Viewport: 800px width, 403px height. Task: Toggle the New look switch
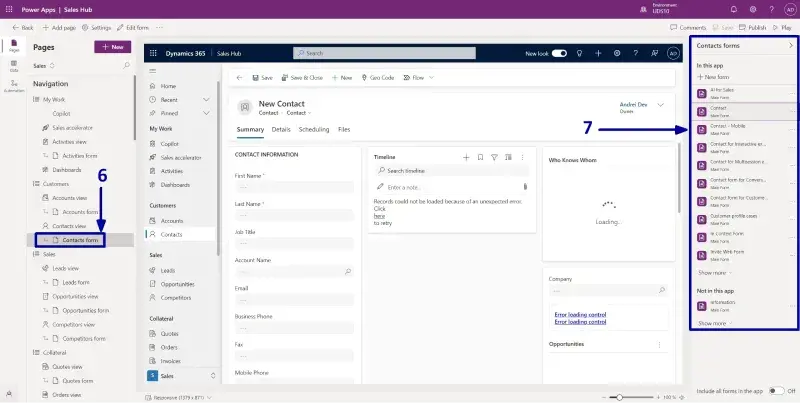pos(559,53)
